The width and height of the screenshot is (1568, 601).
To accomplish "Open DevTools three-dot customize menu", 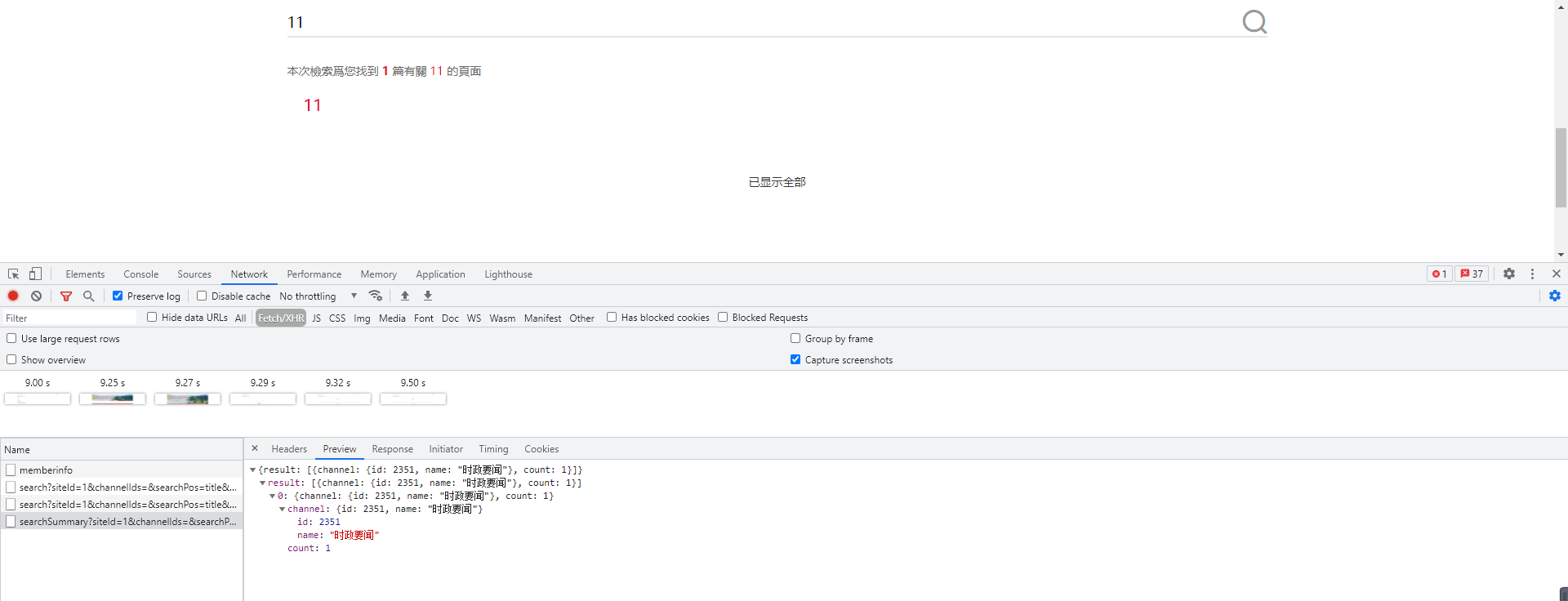I will tap(1533, 274).
